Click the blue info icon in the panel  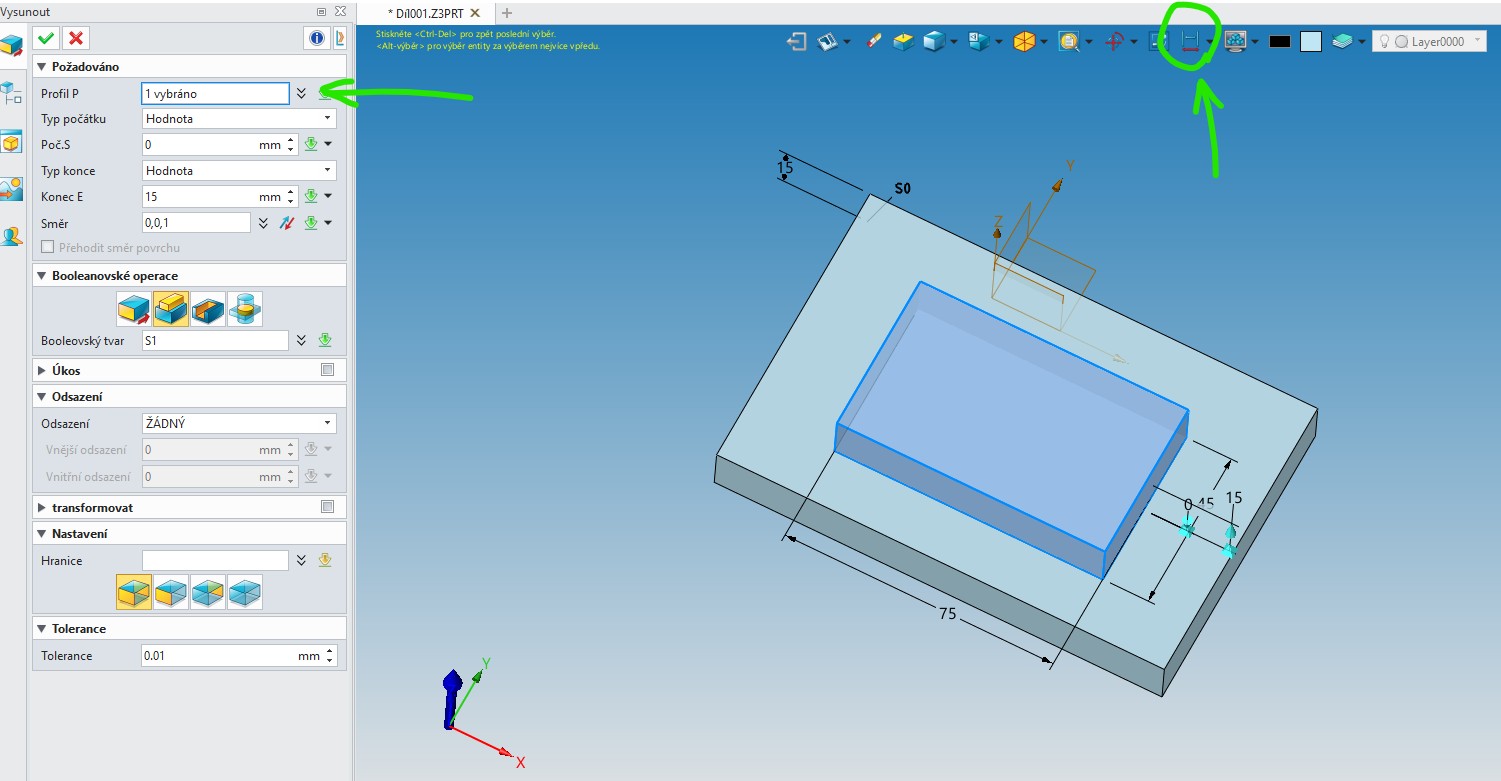tap(317, 38)
